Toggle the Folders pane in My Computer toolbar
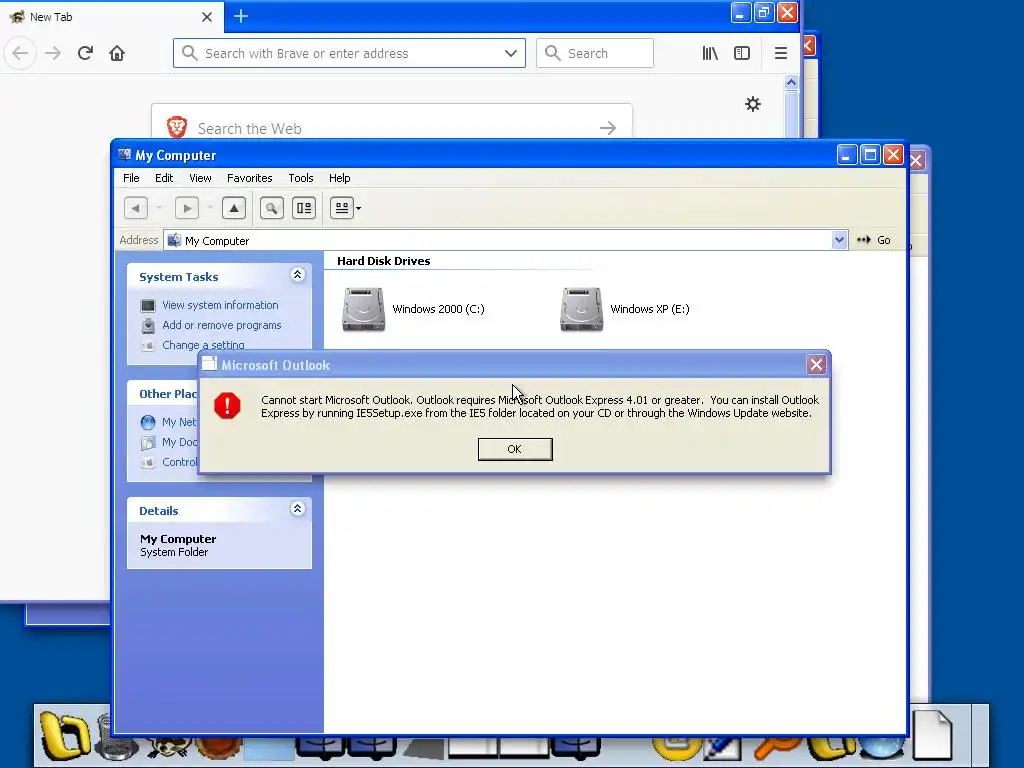Viewport: 1024px width, 768px height. [304, 208]
